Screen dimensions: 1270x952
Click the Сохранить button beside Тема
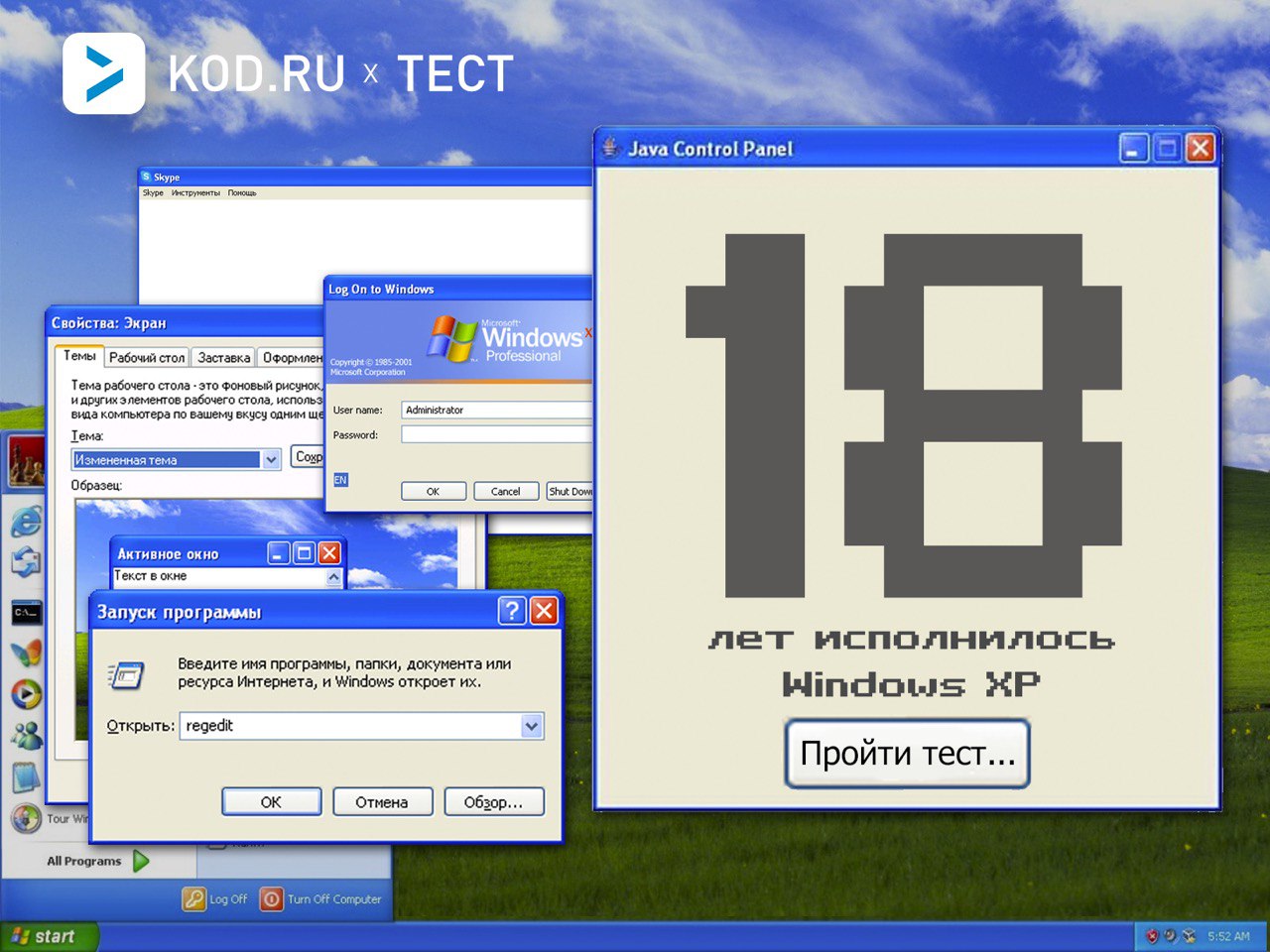click(307, 457)
